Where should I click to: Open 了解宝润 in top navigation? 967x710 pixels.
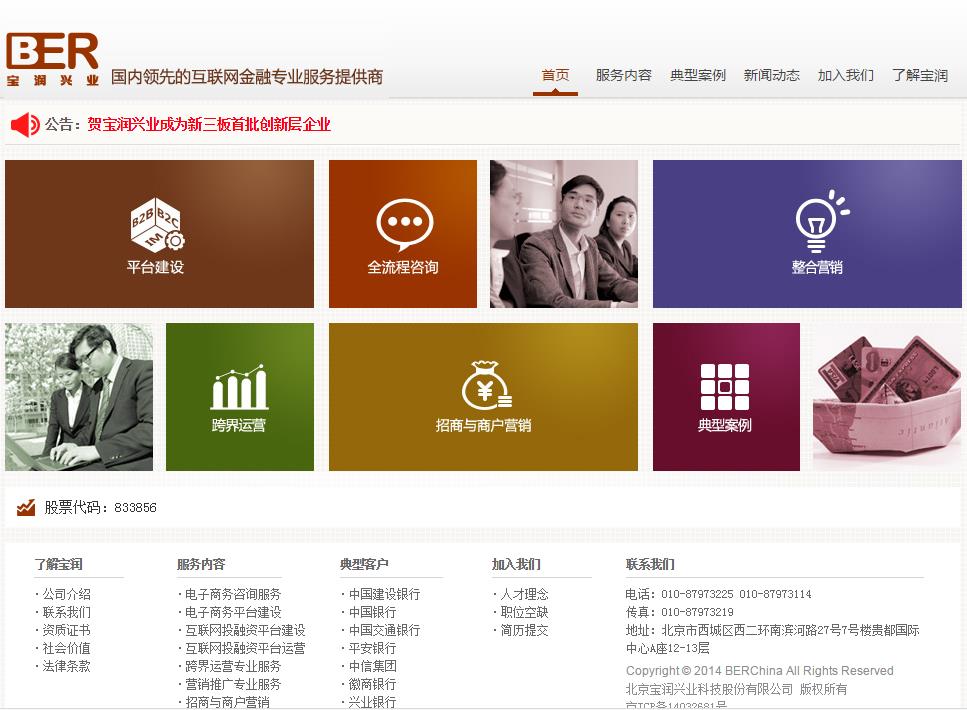coord(920,75)
